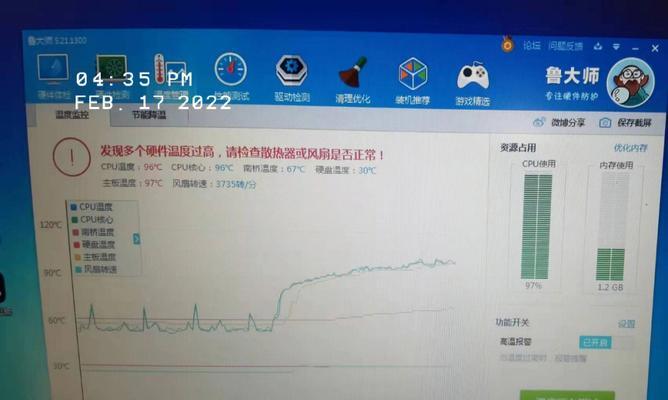Image resolution: width=668 pixels, height=400 pixels.
Task: Toggle CPU温度 legend entry
Action: tap(91, 207)
